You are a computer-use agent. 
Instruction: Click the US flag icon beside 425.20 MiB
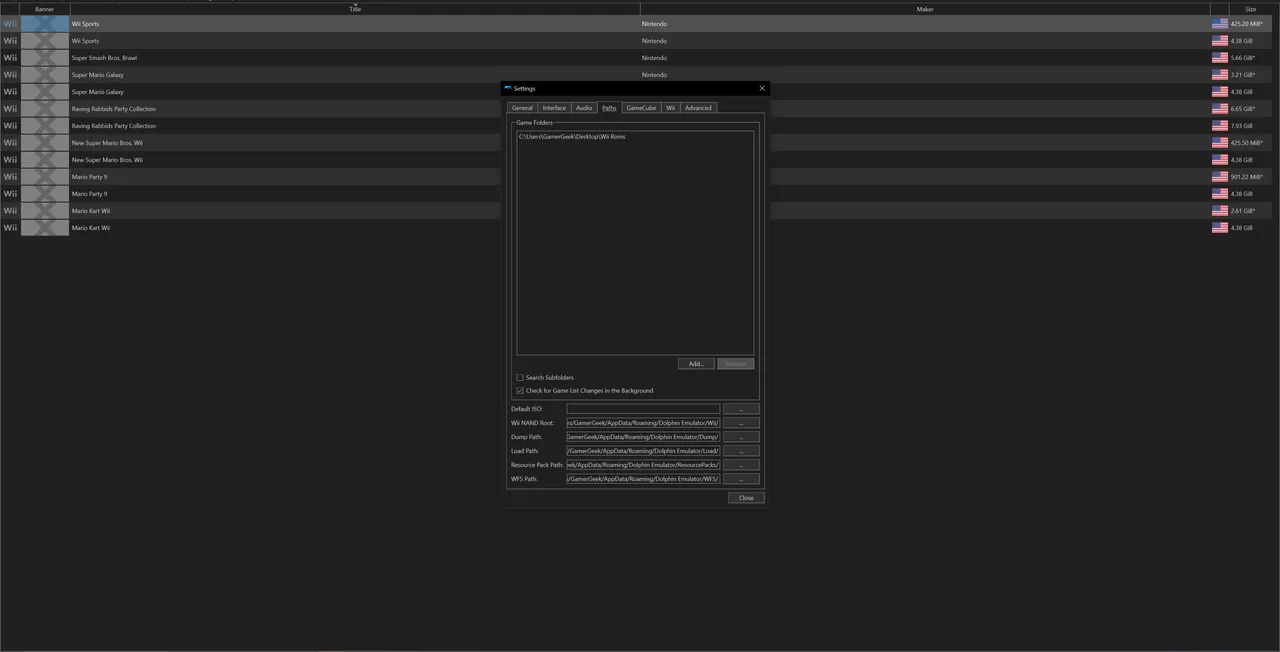(1219, 24)
